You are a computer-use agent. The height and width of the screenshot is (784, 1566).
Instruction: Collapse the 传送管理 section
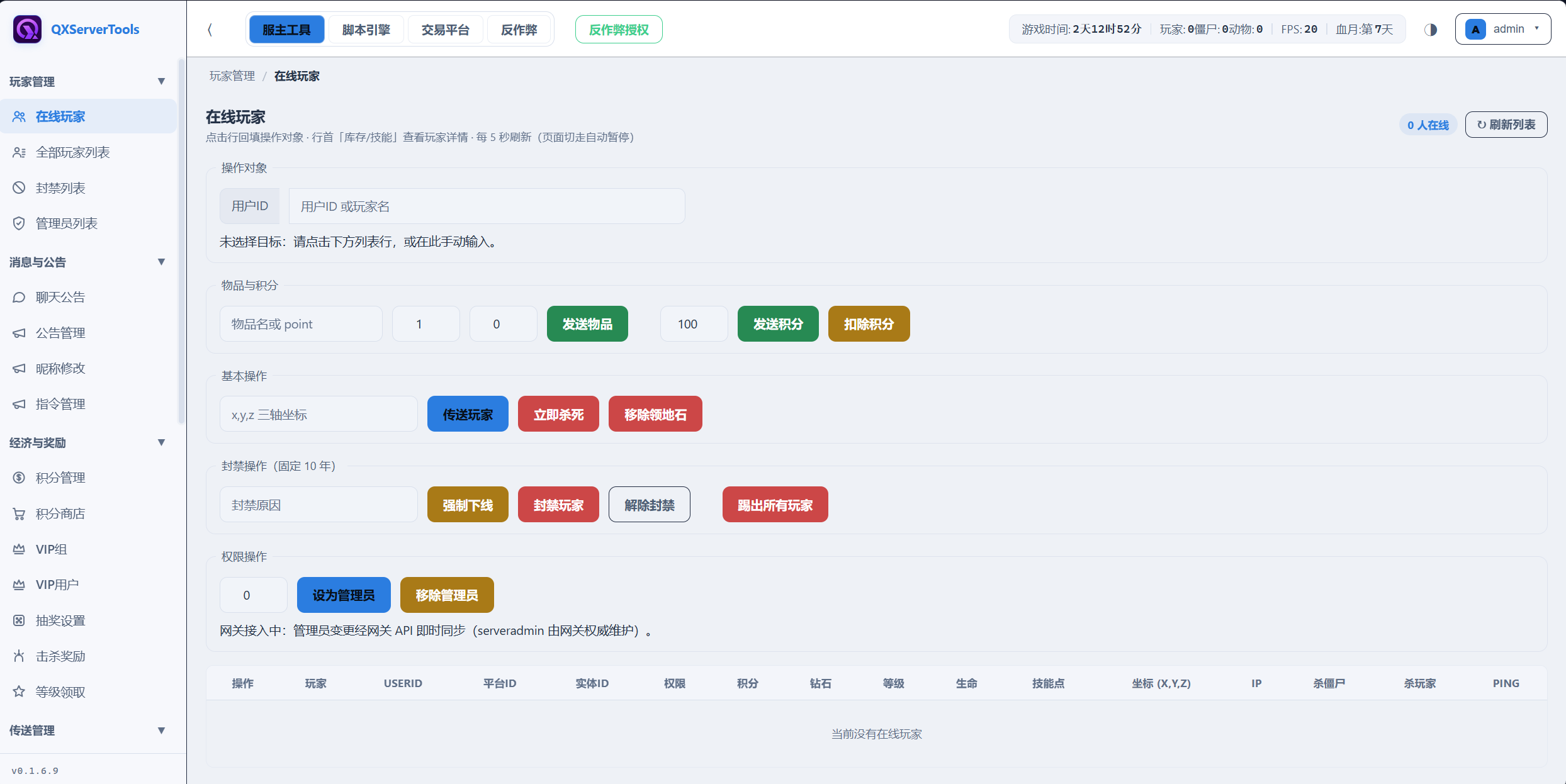[x=161, y=731]
